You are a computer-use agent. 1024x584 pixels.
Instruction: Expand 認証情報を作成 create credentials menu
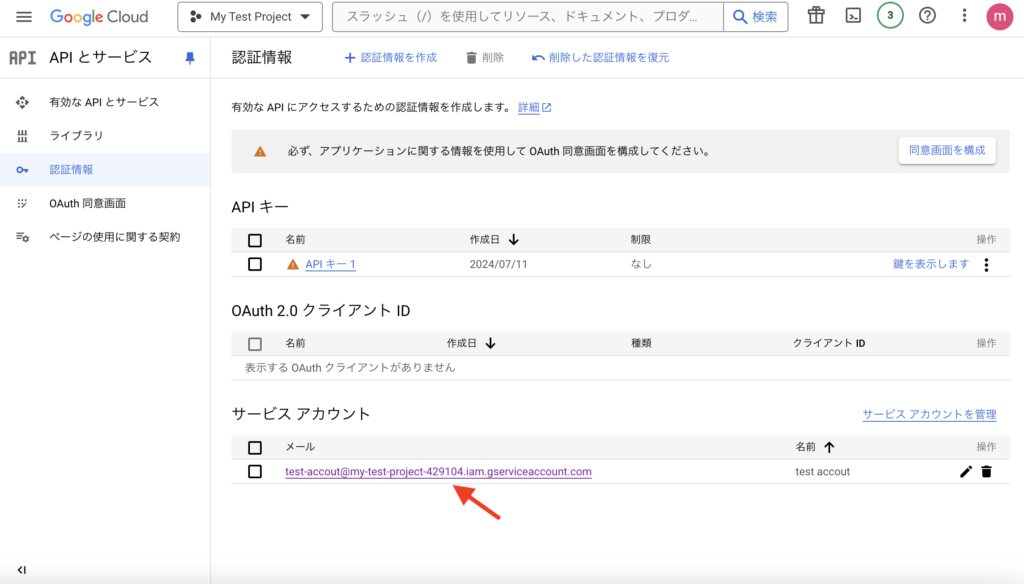pyautogui.click(x=390, y=58)
